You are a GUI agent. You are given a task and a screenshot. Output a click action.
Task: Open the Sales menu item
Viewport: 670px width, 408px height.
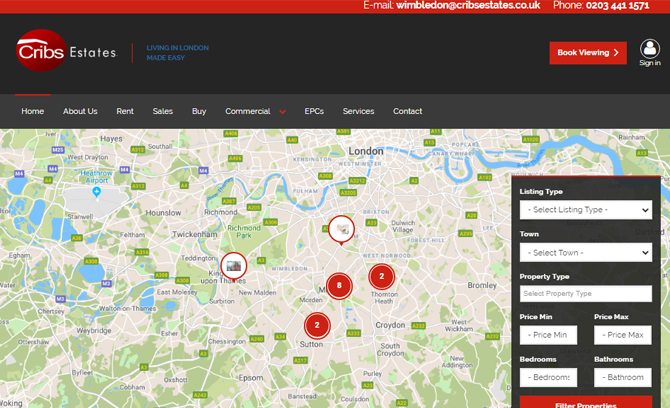163,111
